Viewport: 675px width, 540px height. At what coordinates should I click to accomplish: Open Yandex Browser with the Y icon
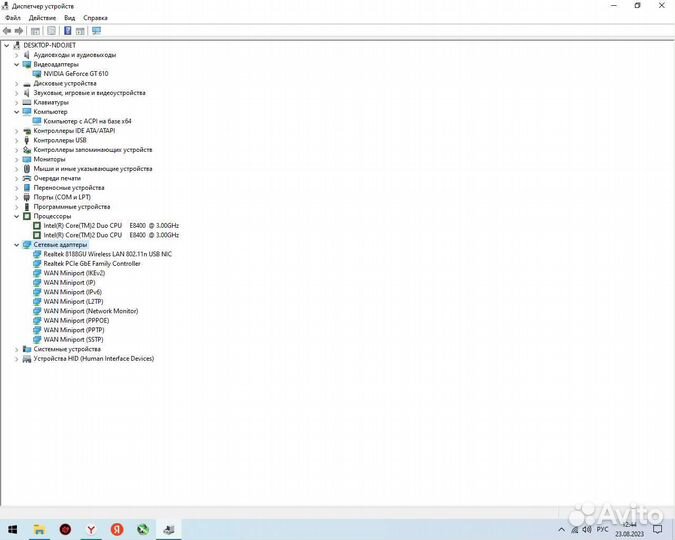tap(91, 529)
